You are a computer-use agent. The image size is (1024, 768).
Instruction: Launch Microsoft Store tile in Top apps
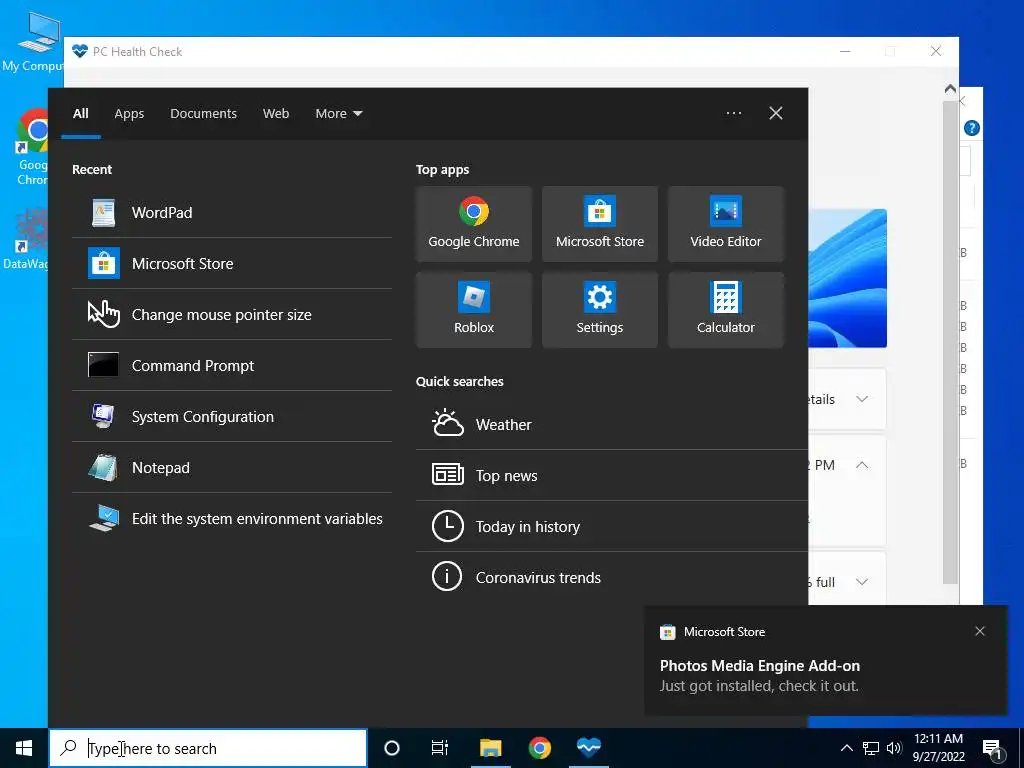point(600,224)
